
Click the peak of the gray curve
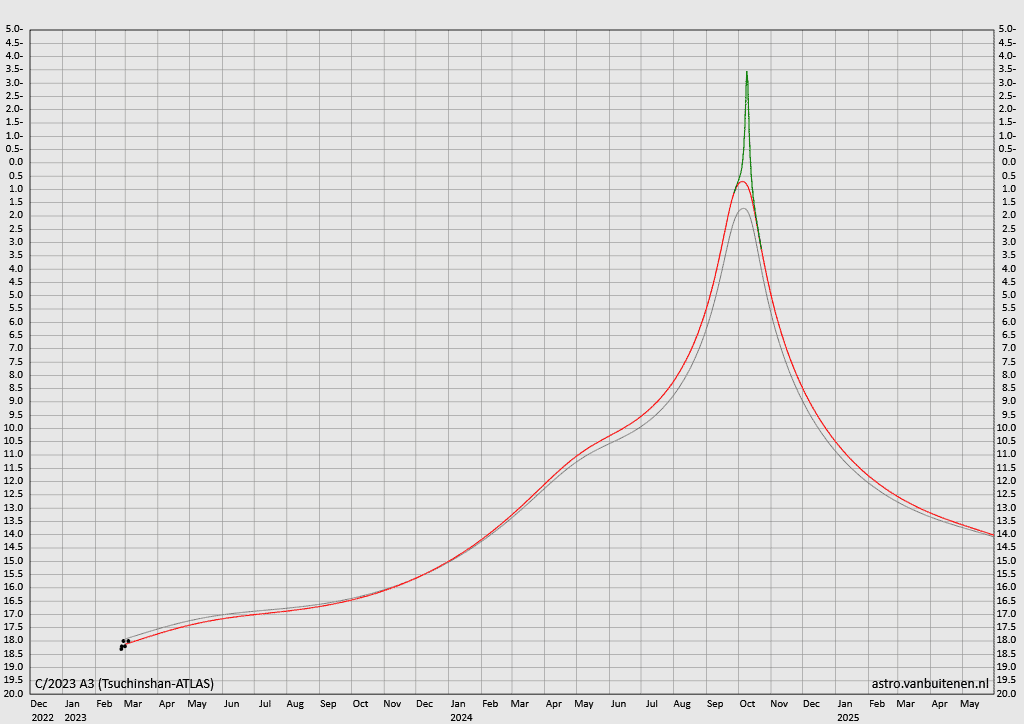743,209
